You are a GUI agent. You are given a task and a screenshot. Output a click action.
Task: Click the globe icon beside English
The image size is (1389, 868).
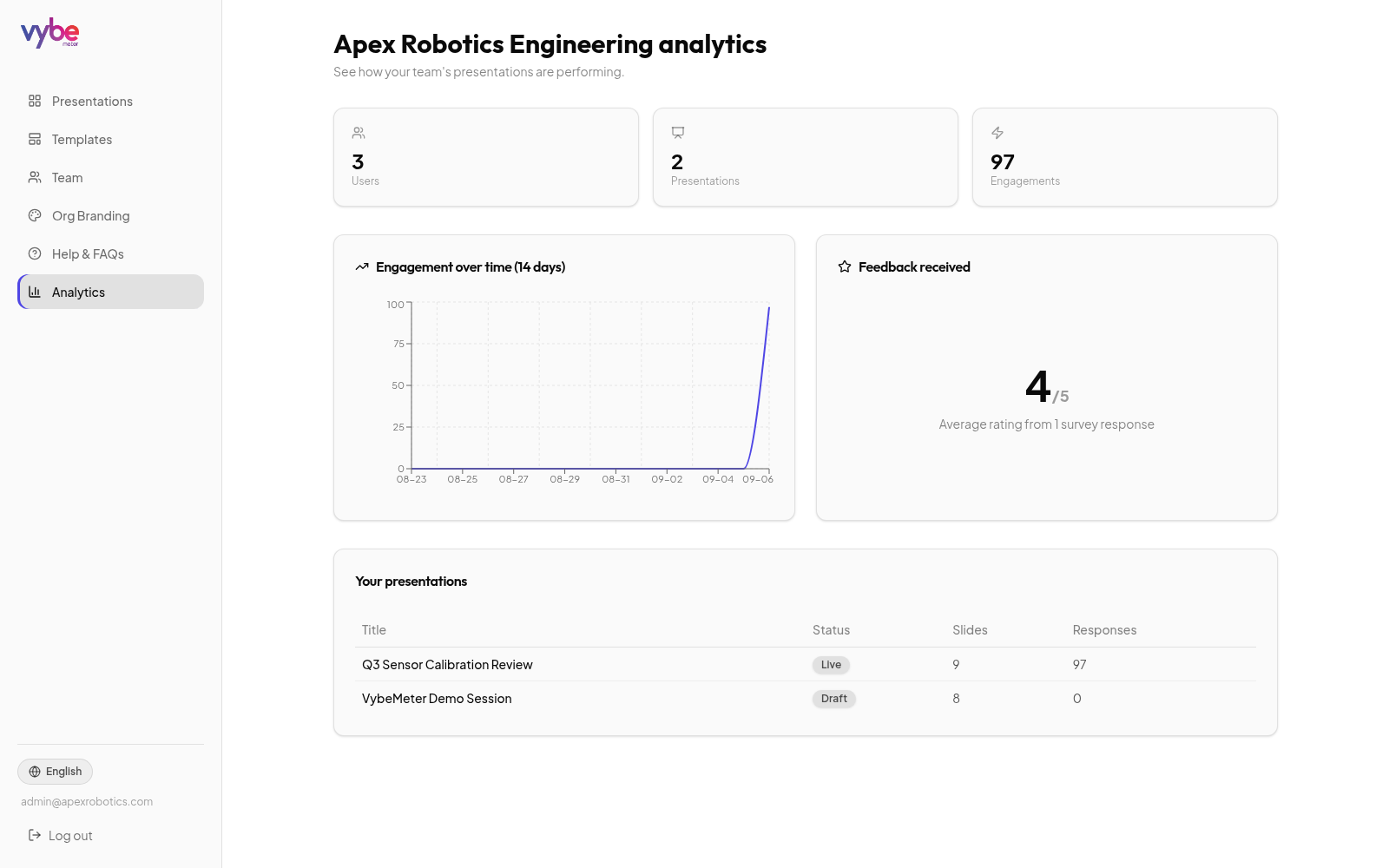[35, 772]
